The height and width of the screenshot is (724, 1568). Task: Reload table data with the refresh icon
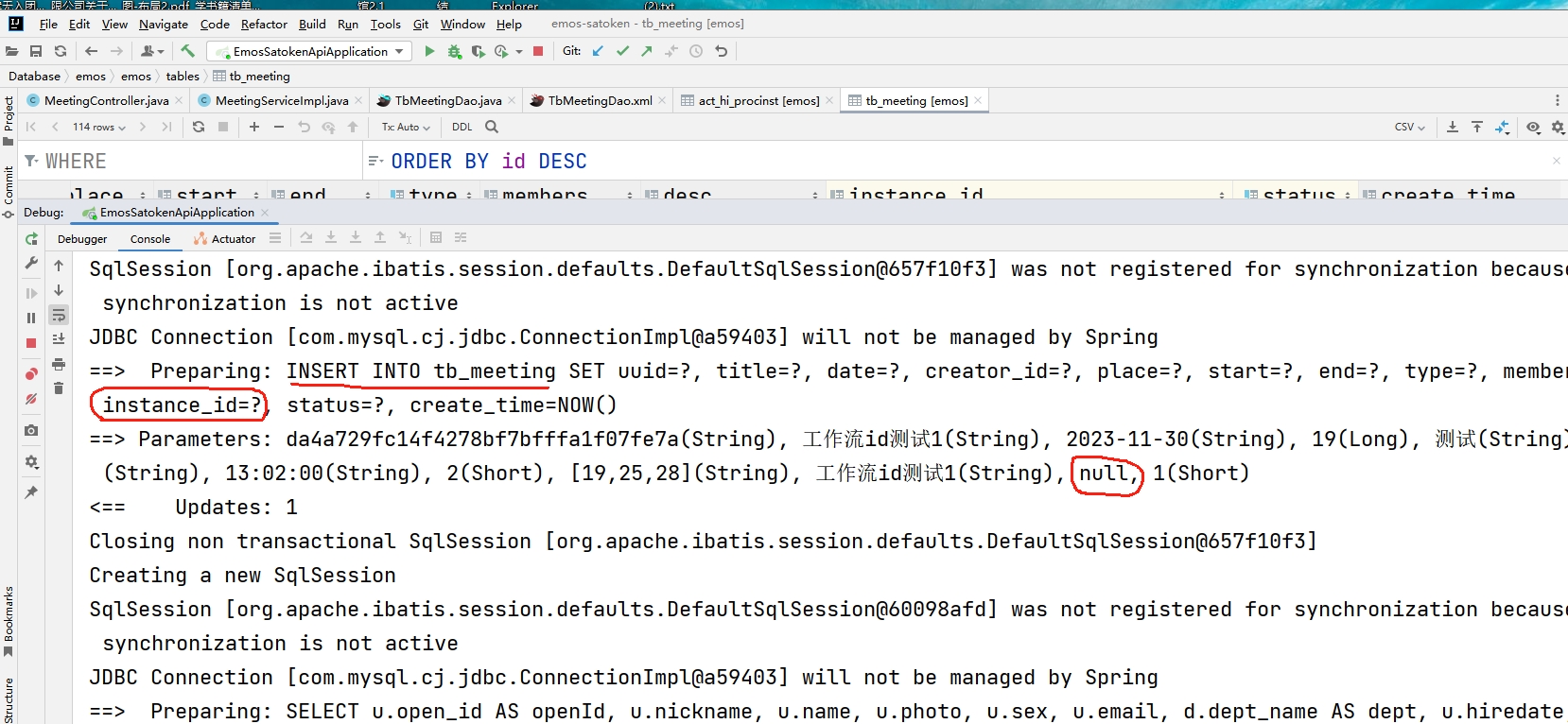tap(199, 127)
